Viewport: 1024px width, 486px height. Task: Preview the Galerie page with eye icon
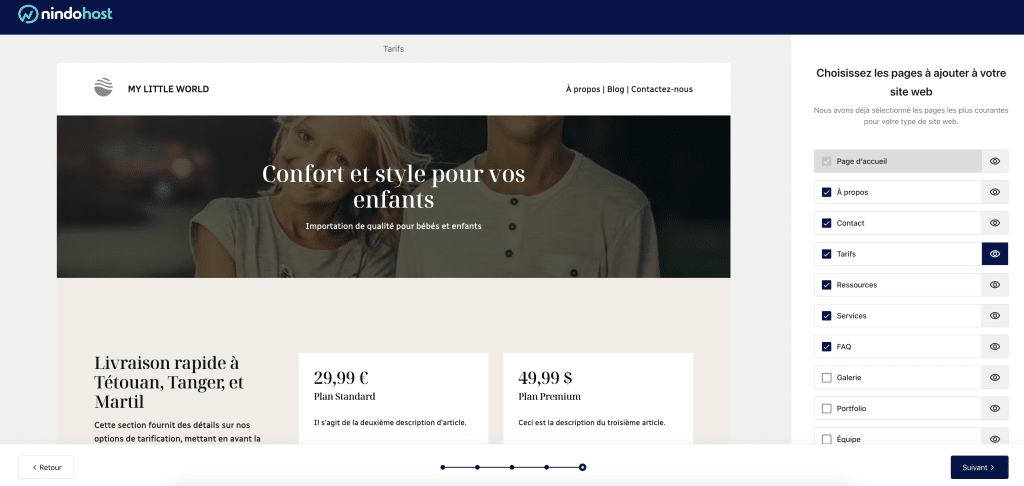[x=994, y=378]
